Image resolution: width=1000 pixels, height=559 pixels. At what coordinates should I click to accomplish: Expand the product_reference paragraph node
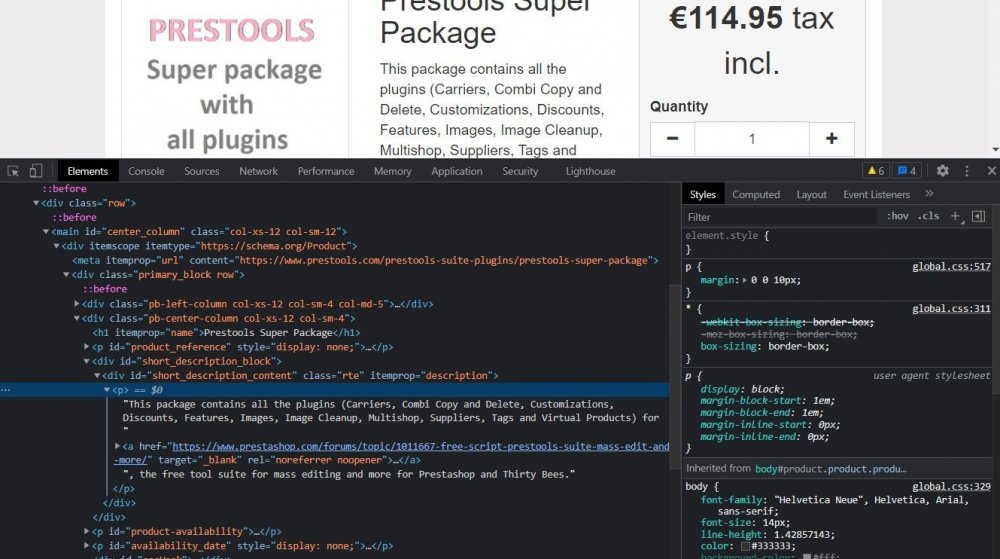87,347
